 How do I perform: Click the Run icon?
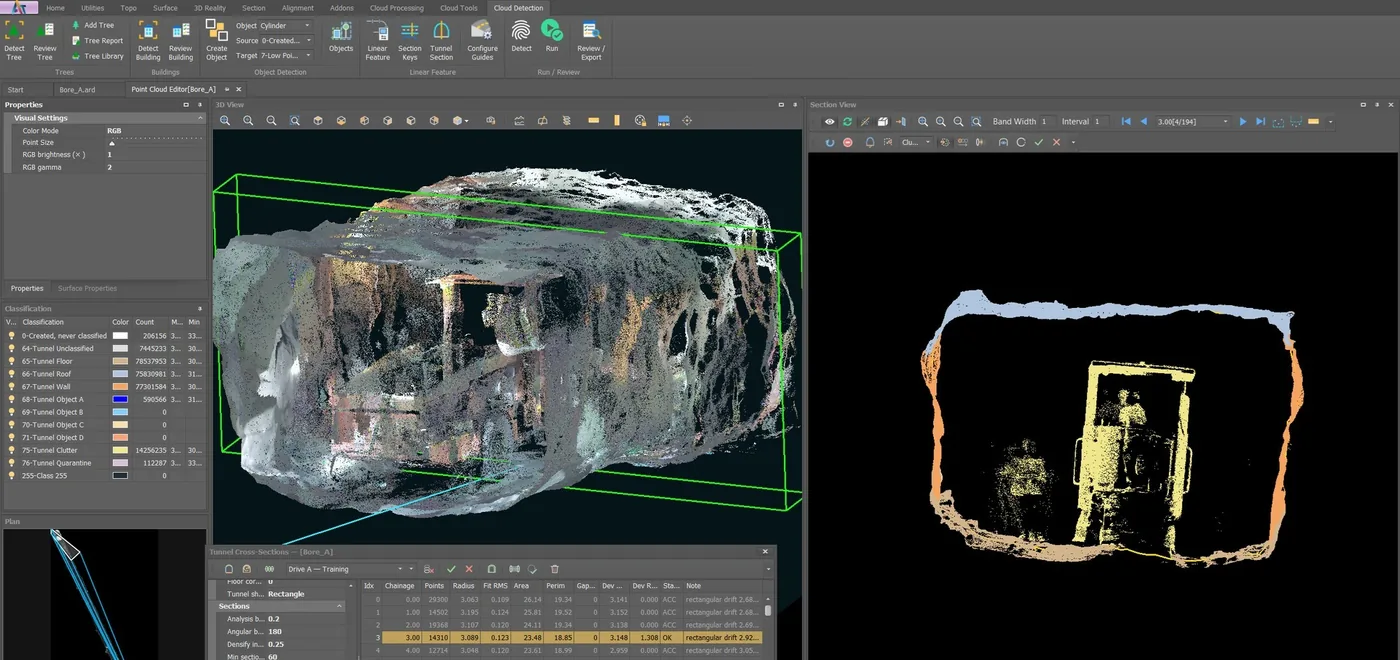(x=552, y=30)
